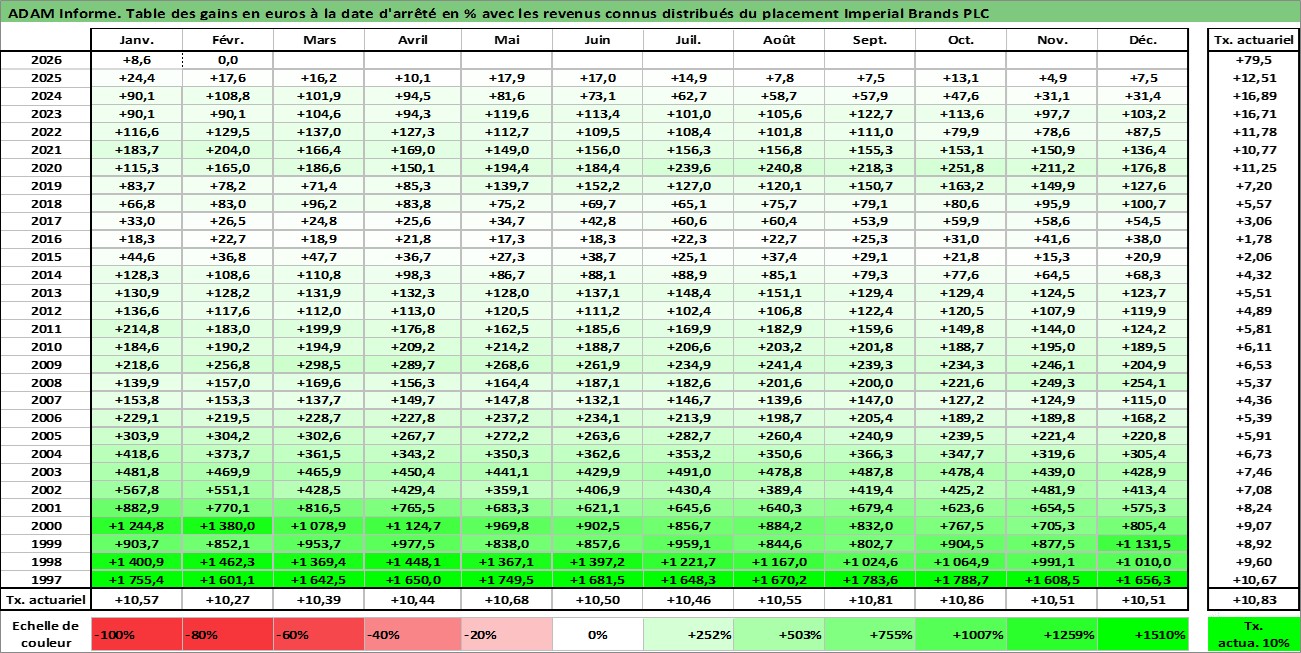Select the '+298,5' cell for Mars 2009
This screenshot has width=1301, height=653.
tap(318, 365)
